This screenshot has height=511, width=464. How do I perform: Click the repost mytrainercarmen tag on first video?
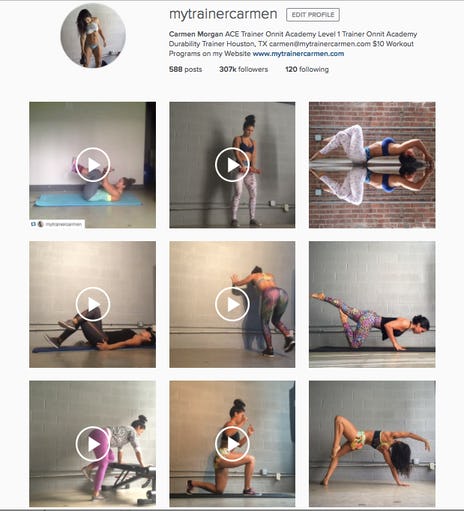pyautogui.click(x=57, y=224)
